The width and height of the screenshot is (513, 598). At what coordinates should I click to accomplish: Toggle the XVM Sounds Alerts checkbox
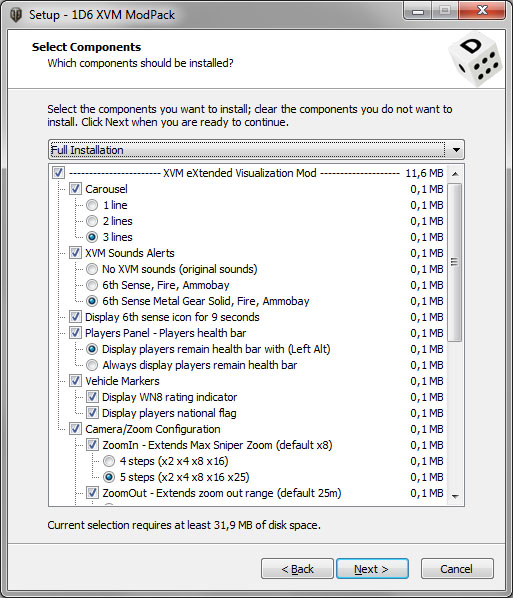click(x=75, y=253)
